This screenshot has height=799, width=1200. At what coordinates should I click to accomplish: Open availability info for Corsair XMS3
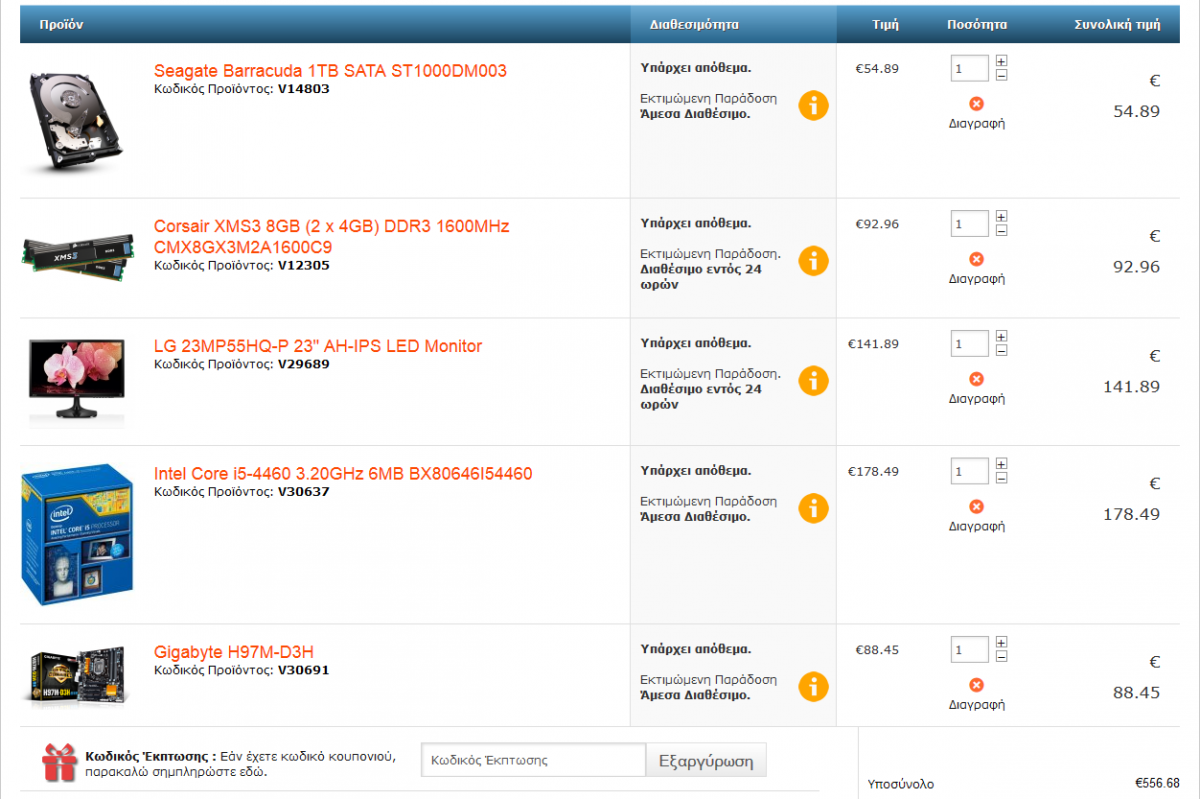tap(813, 261)
